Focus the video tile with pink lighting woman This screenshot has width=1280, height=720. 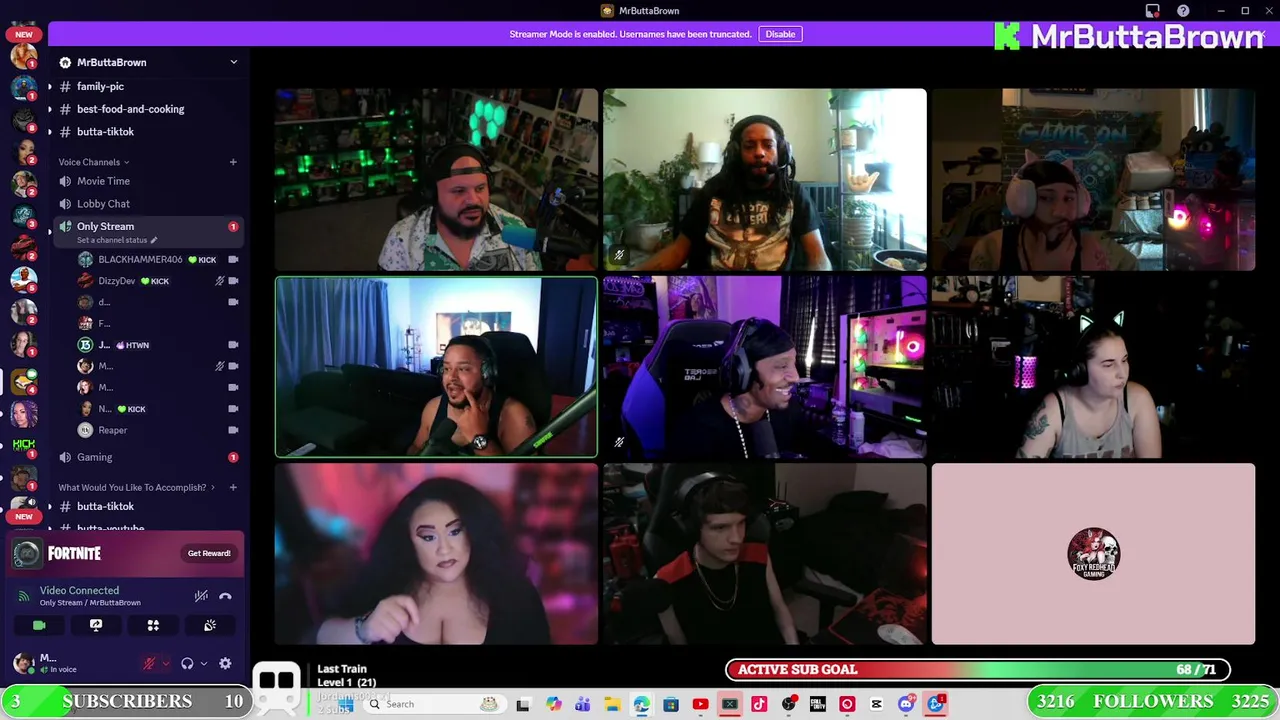coord(436,554)
